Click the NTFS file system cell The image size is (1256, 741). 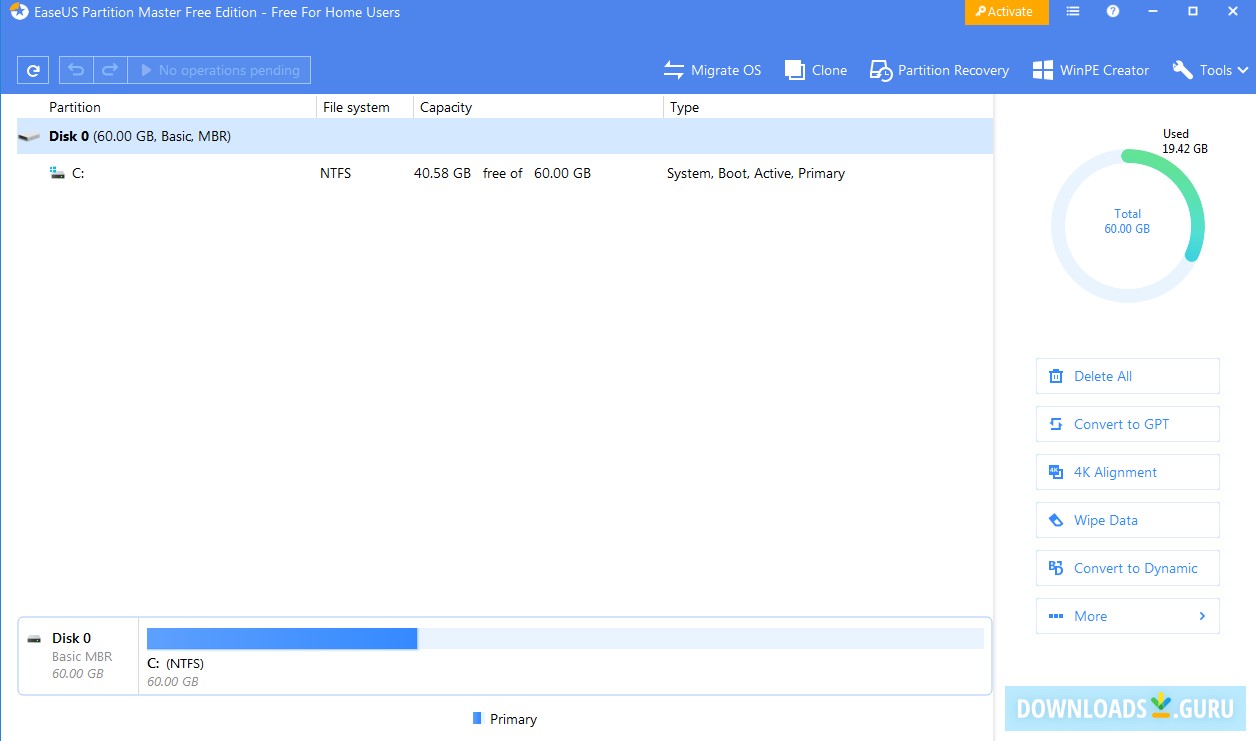coord(335,173)
